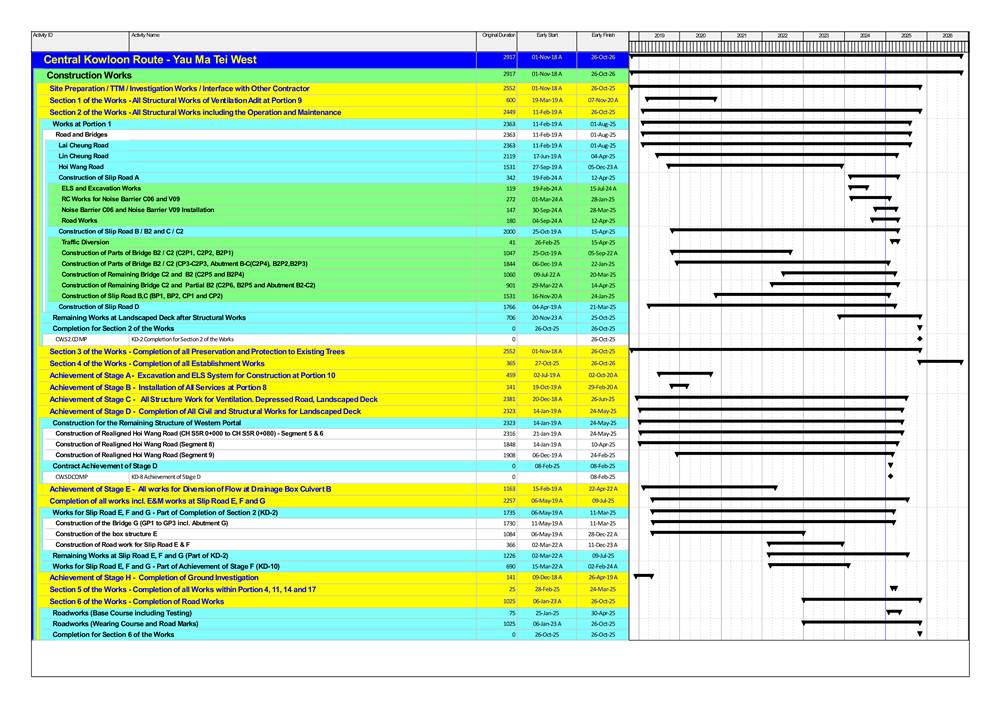Select Section 6 Completion of Road Works row
Image resolution: width=1002 pixels, height=709 pixels.
coord(137,602)
